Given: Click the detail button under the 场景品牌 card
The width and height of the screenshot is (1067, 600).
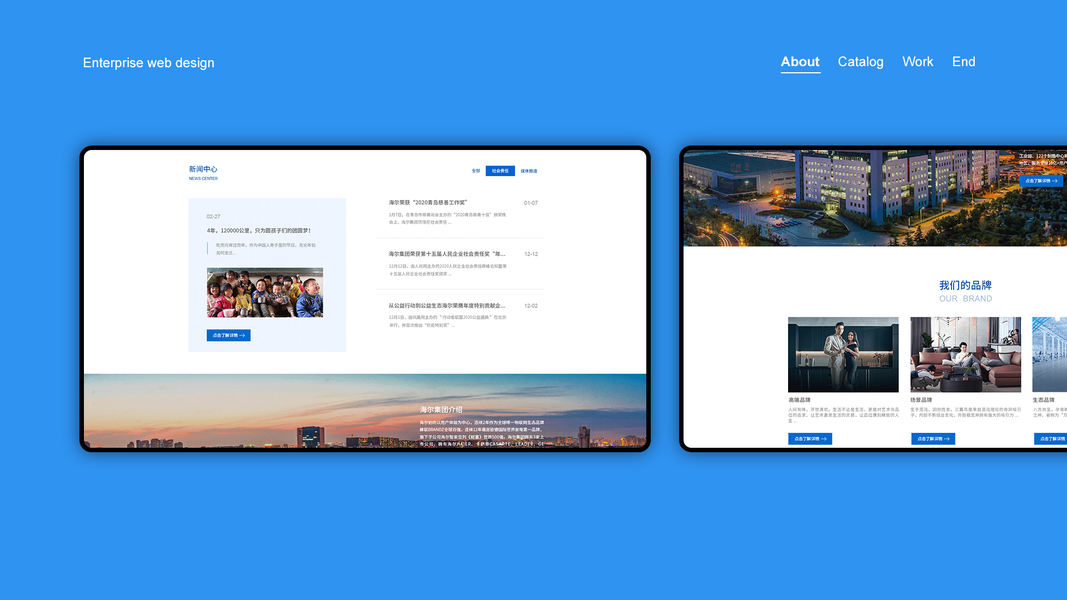Looking at the screenshot, I should coord(933,439).
